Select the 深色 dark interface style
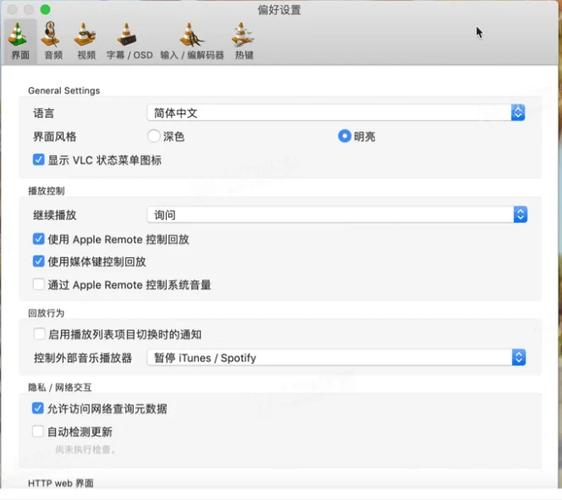 click(x=154, y=136)
